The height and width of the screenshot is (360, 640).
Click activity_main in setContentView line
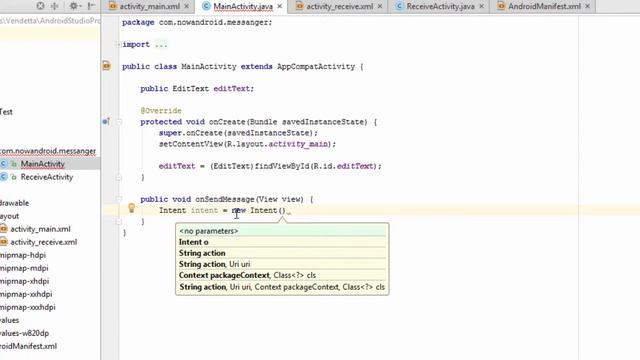[298, 144]
